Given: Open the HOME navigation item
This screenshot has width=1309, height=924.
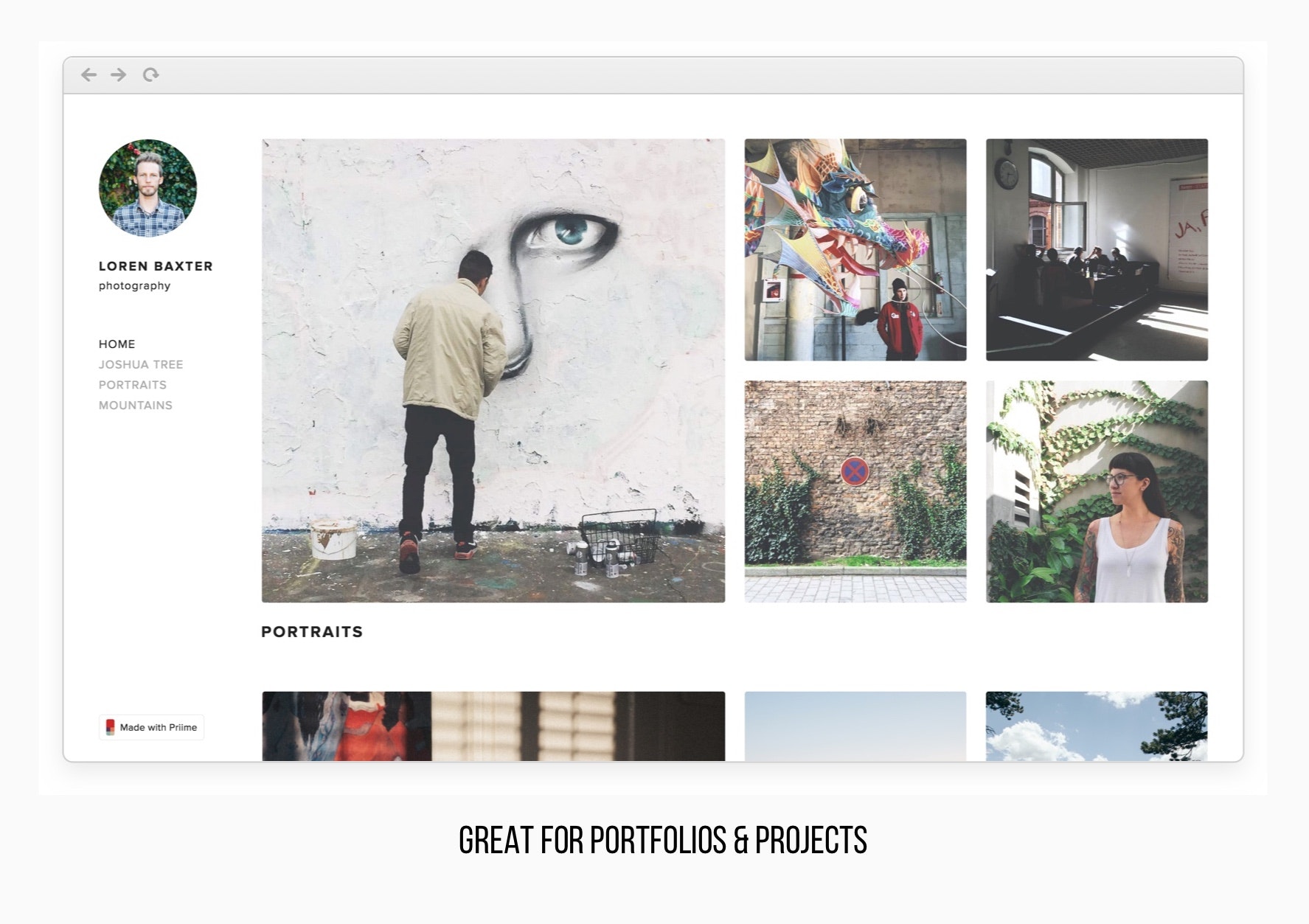Looking at the screenshot, I should [117, 344].
